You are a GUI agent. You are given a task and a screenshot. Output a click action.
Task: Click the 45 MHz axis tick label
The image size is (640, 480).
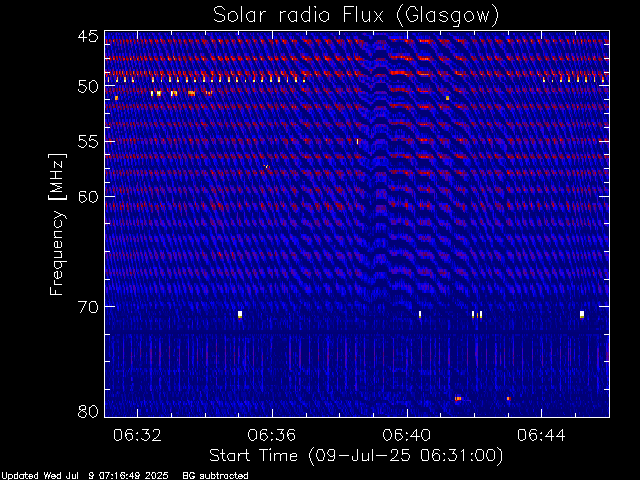coord(88,36)
